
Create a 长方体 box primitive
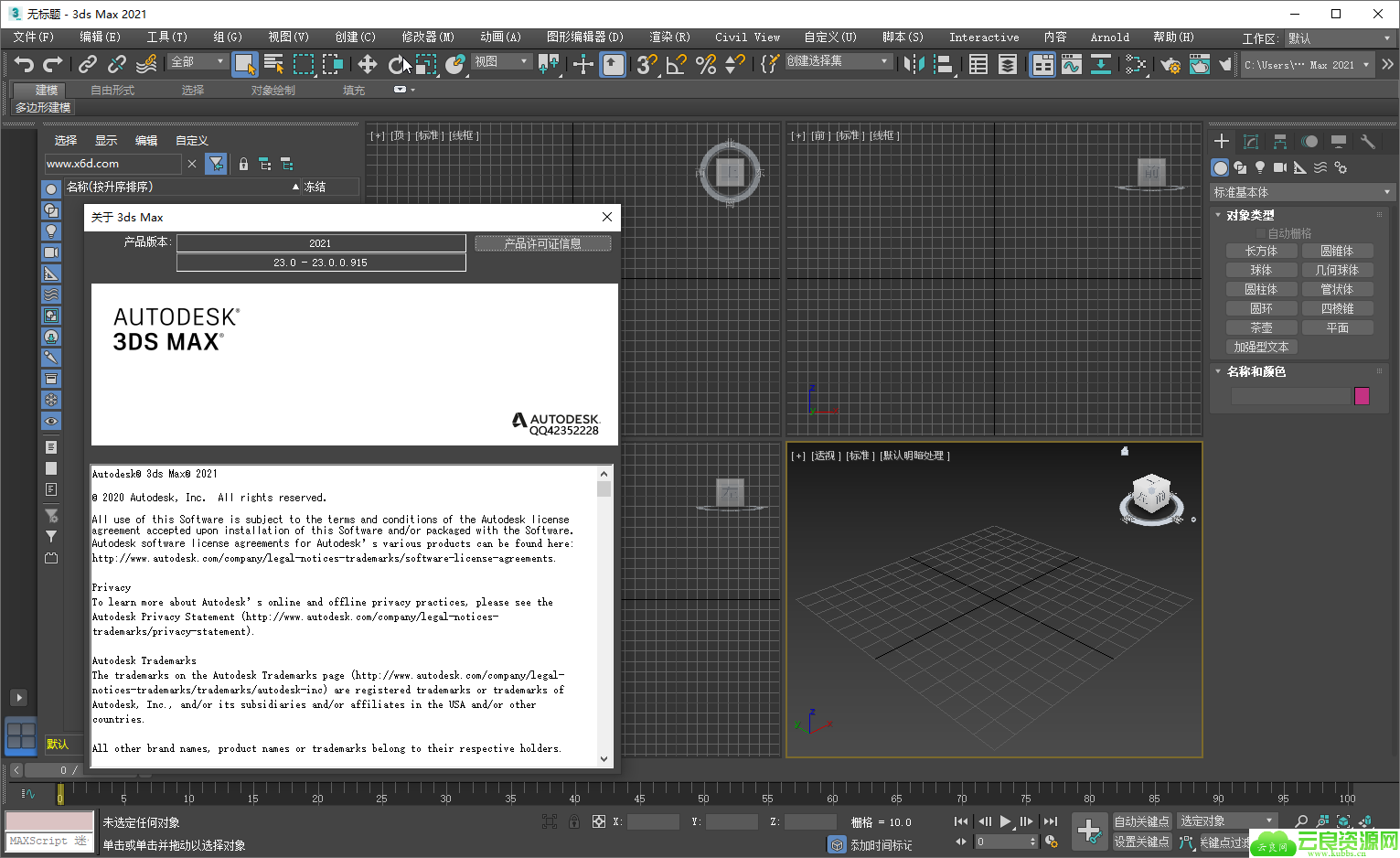tap(1261, 251)
